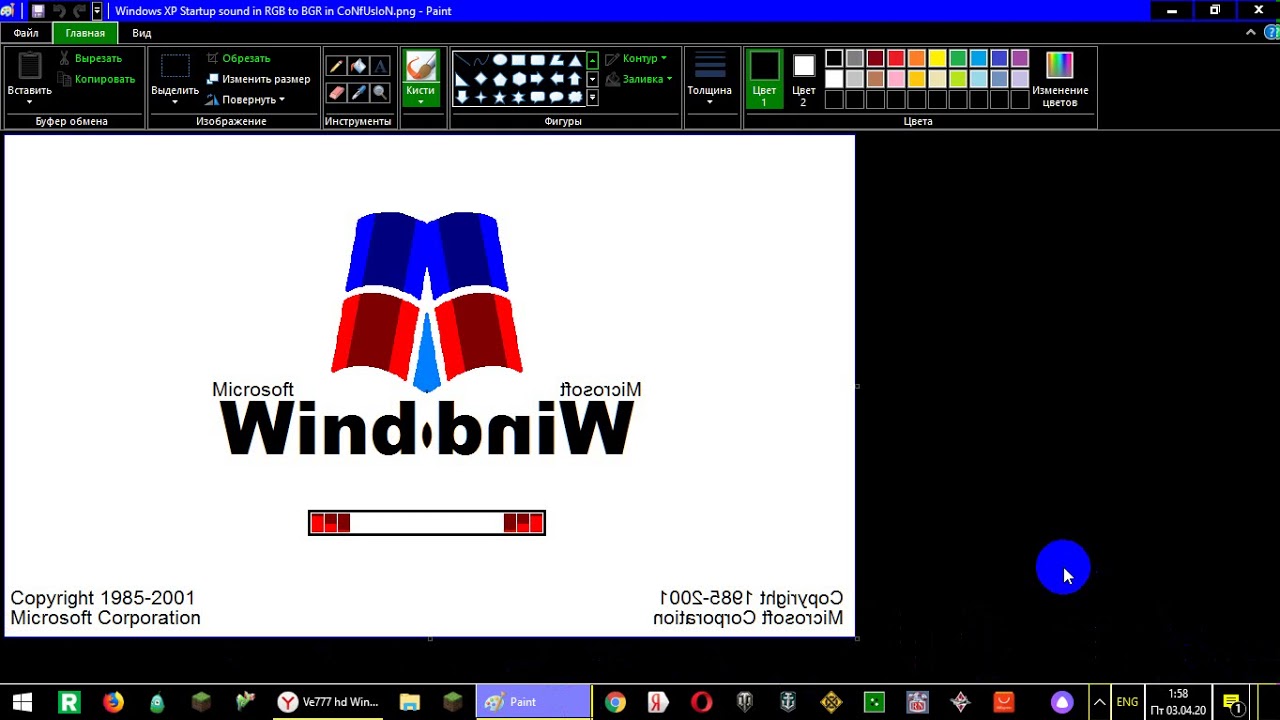The image size is (1280, 720).
Task: Choose the rhombus shape
Action: (480, 79)
